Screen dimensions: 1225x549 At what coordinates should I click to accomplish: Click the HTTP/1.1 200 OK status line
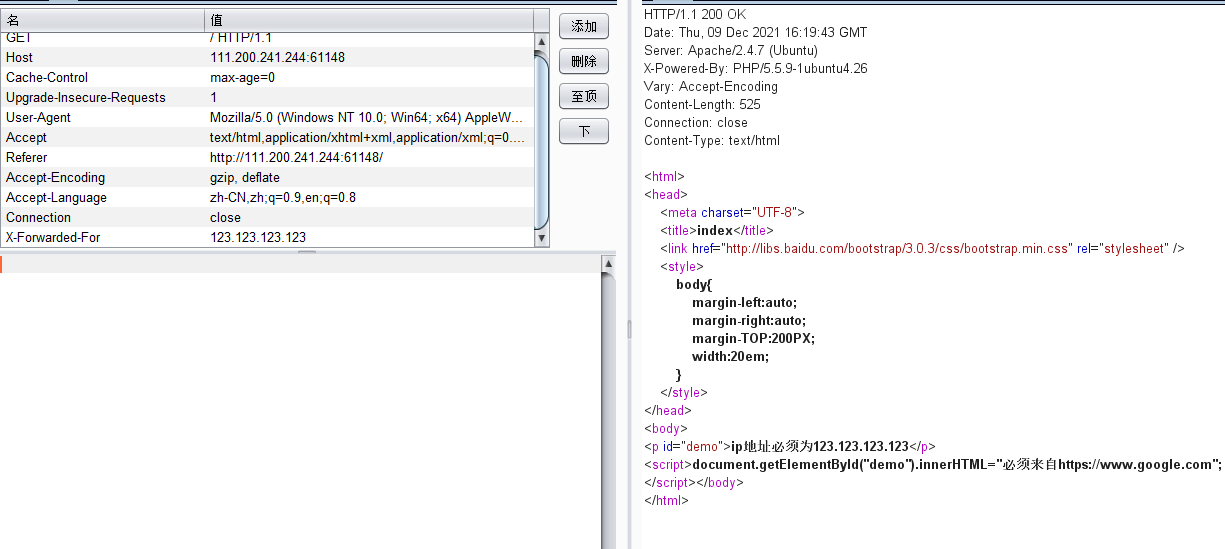point(695,14)
